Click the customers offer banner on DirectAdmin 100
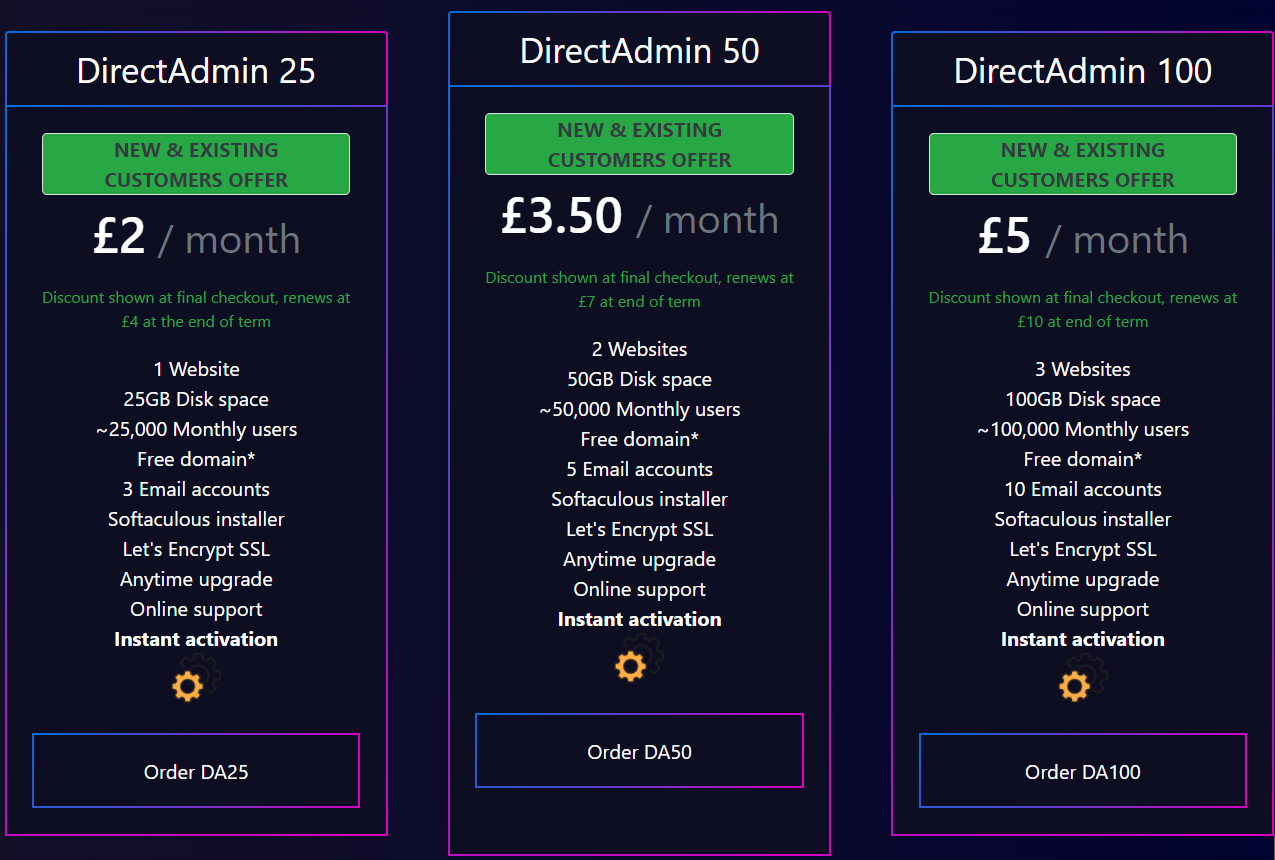The width and height of the screenshot is (1275, 860). click(x=1082, y=164)
